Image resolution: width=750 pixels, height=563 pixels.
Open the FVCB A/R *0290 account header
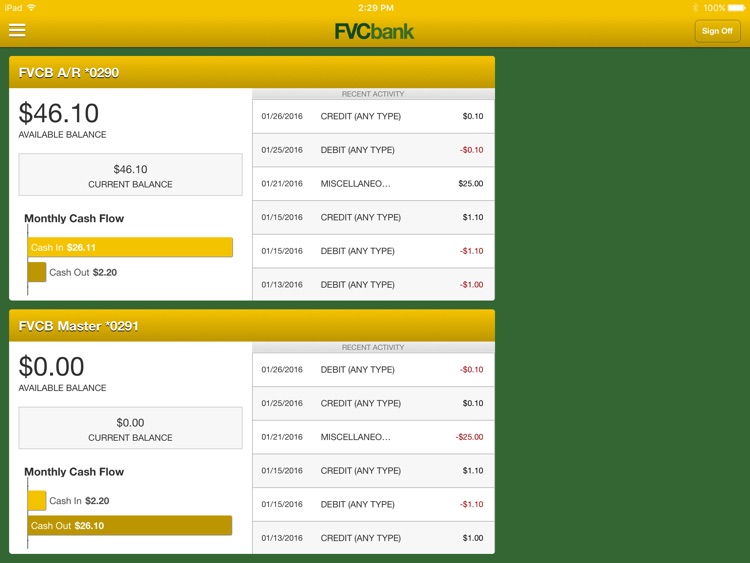click(252, 72)
